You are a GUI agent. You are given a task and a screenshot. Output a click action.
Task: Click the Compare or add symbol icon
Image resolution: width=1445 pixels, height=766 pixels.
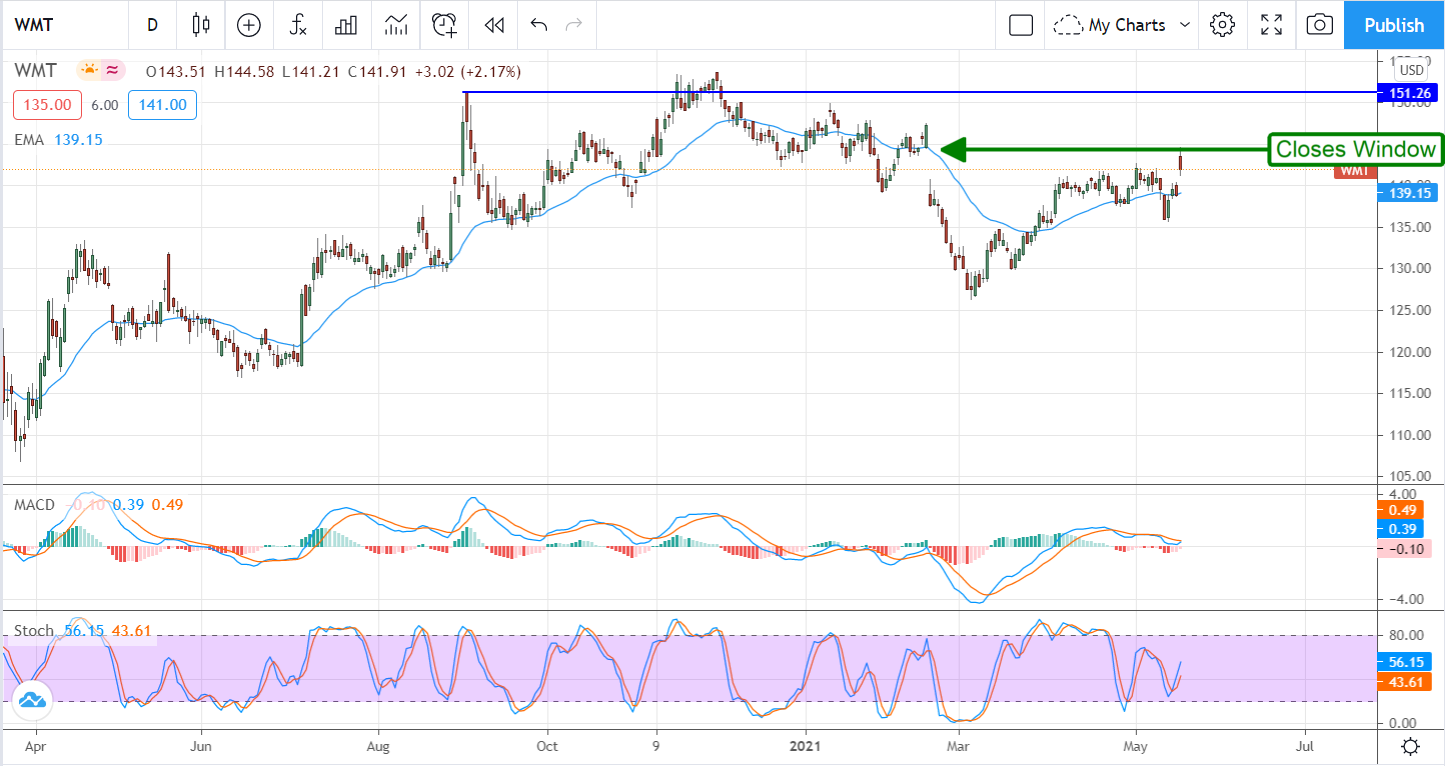tap(248, 25)
